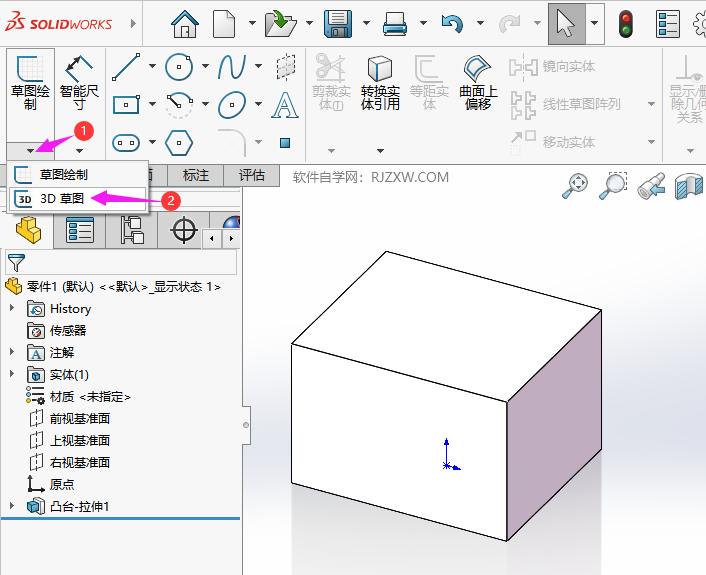Click the Rebuild traffic light icon
Image resolution: width=706 pixels, height=575 pixels.
(x=625, y=24)
